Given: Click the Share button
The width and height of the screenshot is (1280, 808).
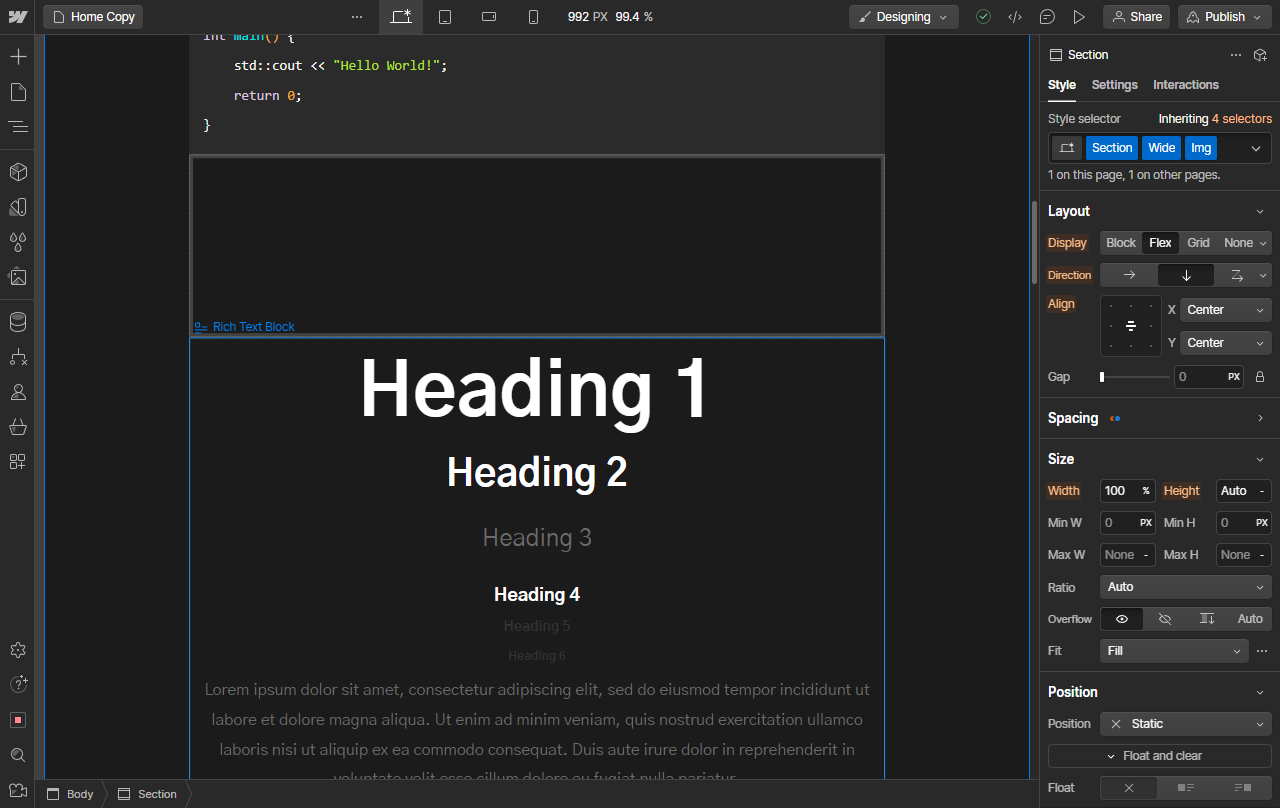Looking at the screenshot, I should tap(1136, 17).
